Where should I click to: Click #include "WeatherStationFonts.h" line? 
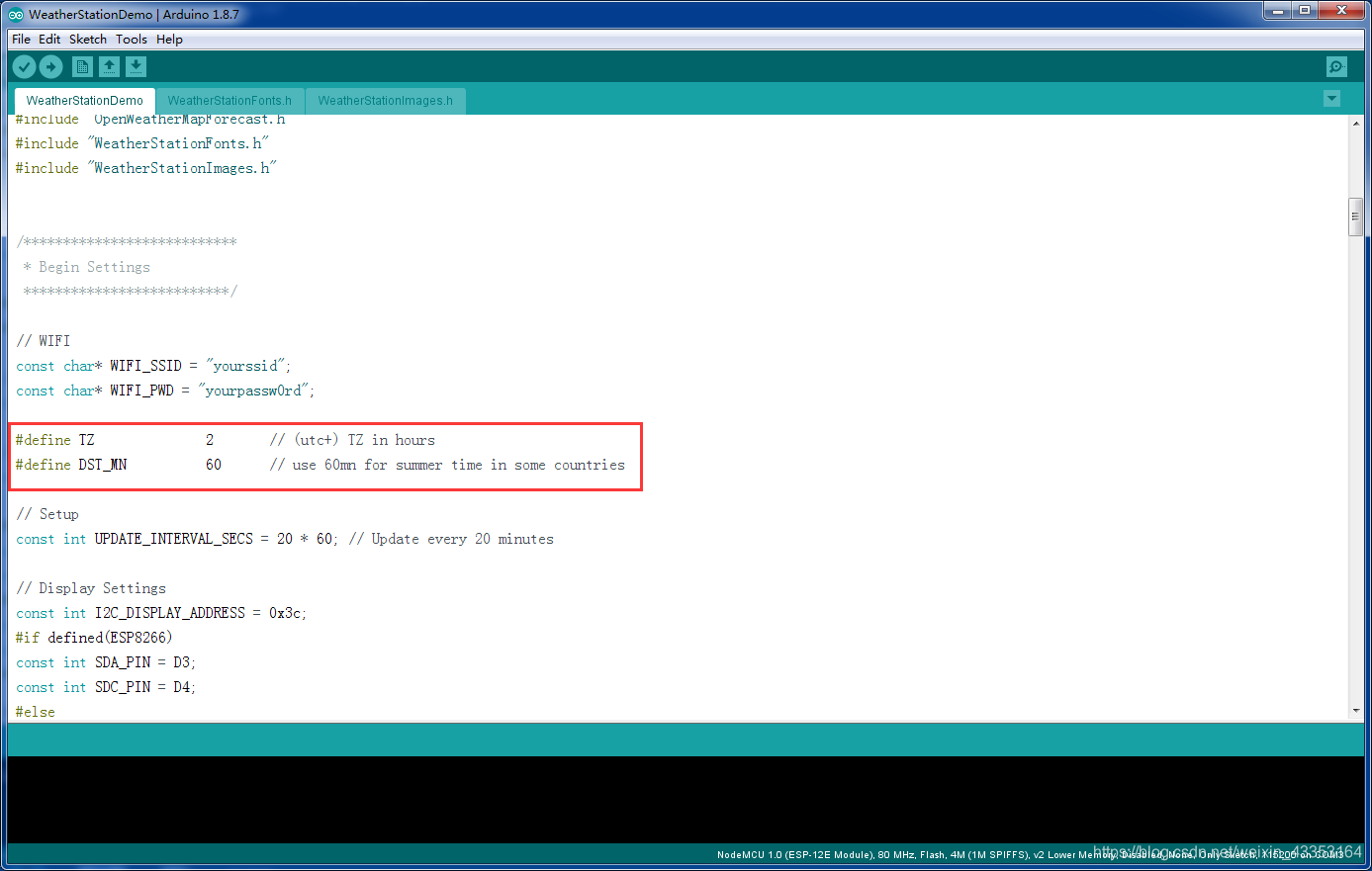pos(141,143)
